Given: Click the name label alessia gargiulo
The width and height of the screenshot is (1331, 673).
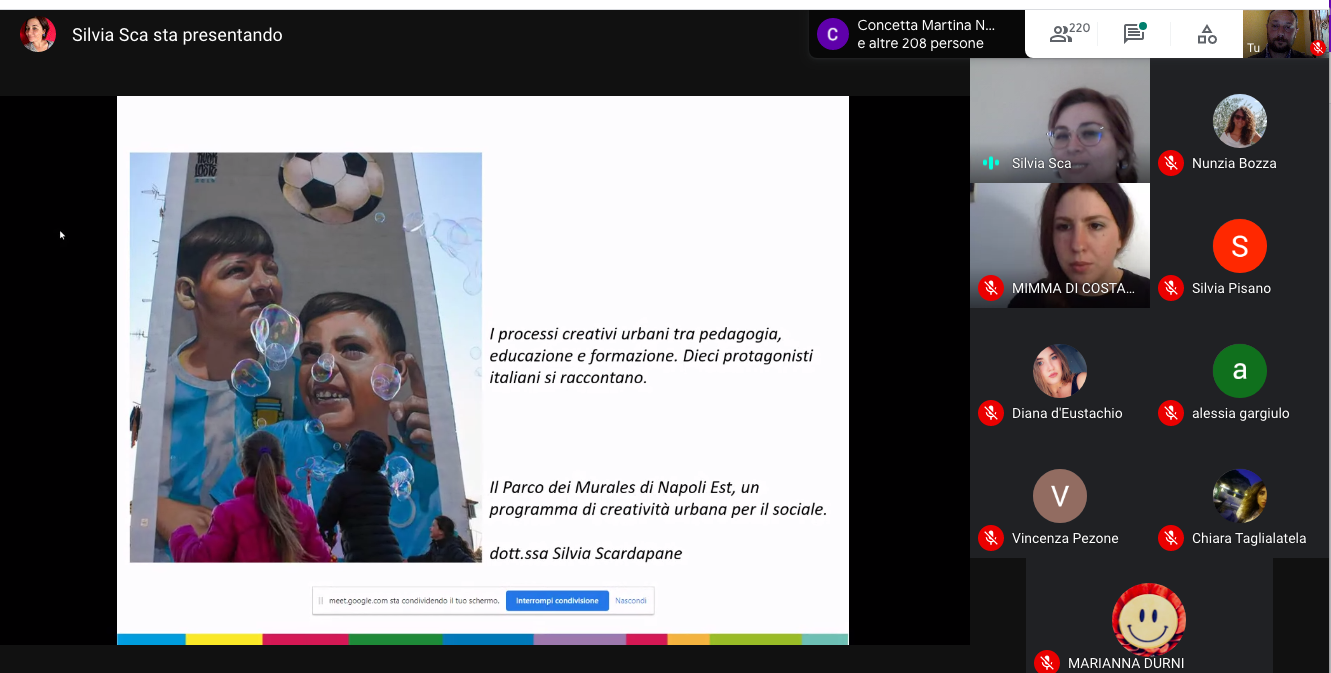Looking at the screenshot, I should point(1241,413).
